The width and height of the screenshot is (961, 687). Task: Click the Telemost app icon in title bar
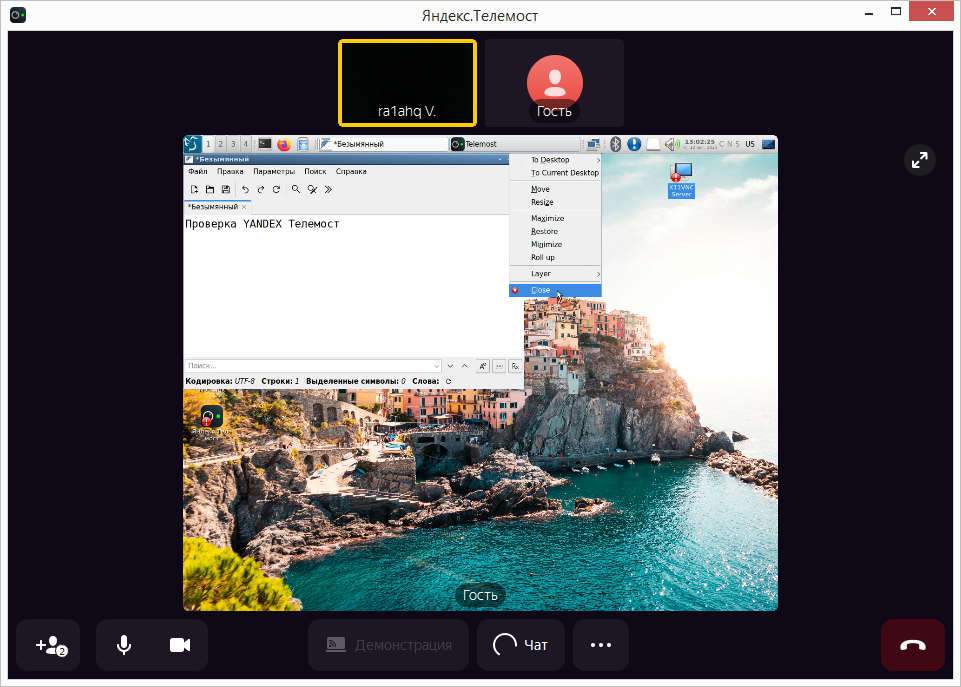click(18, 15)
